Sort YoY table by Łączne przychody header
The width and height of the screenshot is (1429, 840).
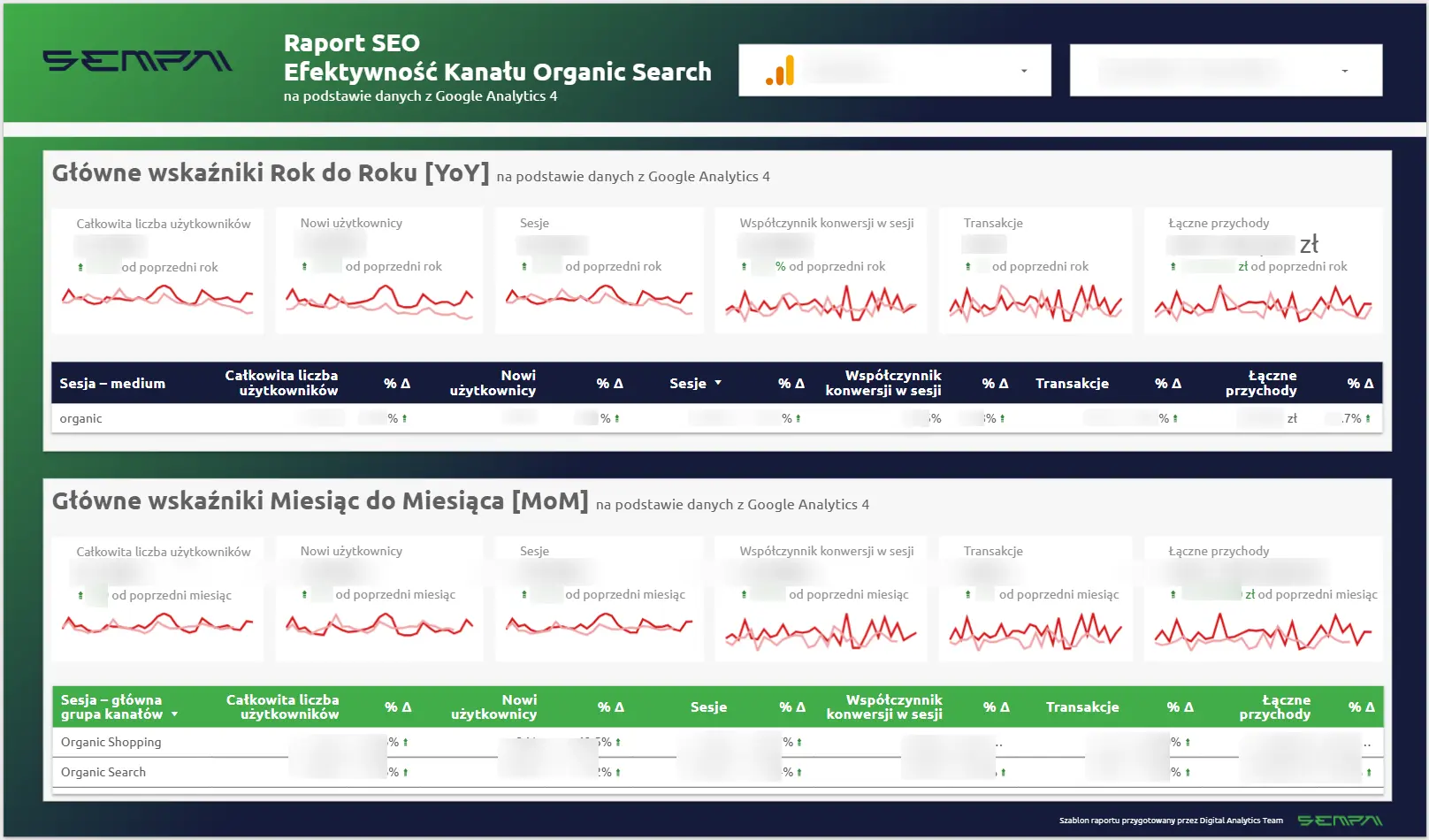coord(1261,383)
